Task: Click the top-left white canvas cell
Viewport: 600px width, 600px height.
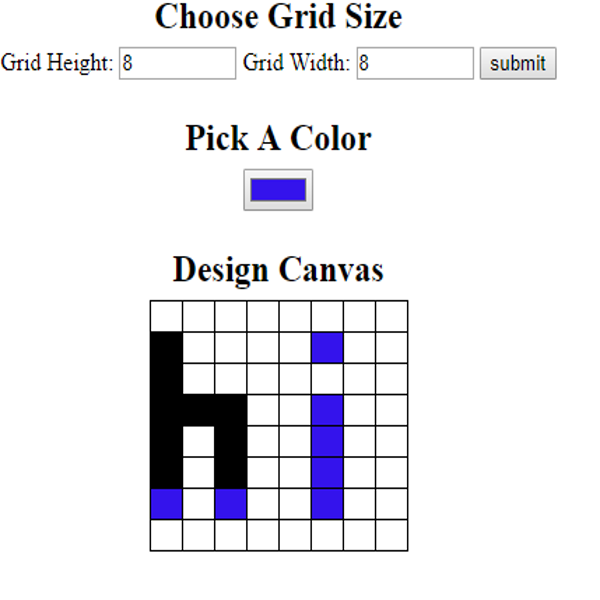Action: tap(166, 316)
